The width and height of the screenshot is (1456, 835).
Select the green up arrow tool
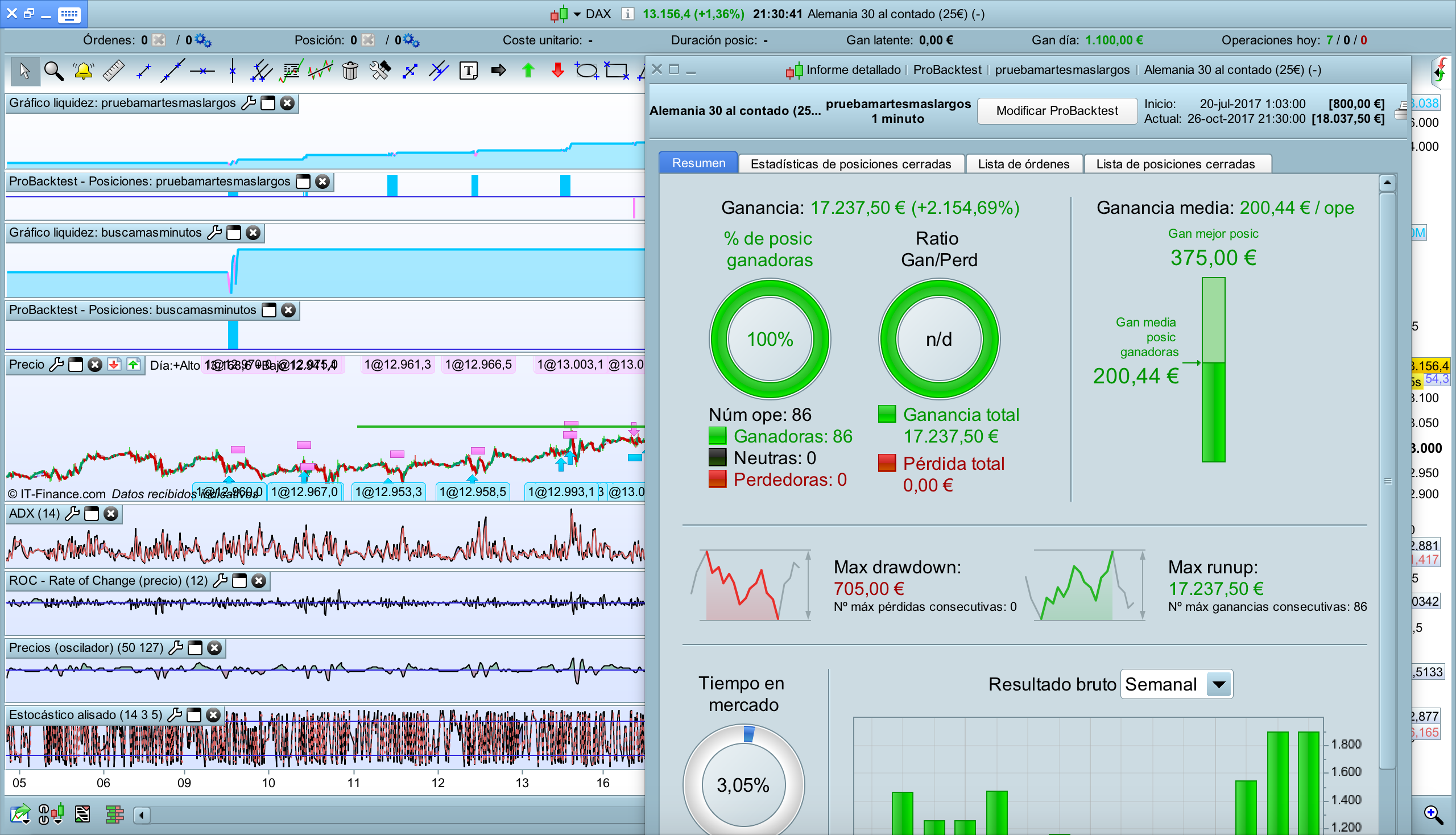pos(528,71)
